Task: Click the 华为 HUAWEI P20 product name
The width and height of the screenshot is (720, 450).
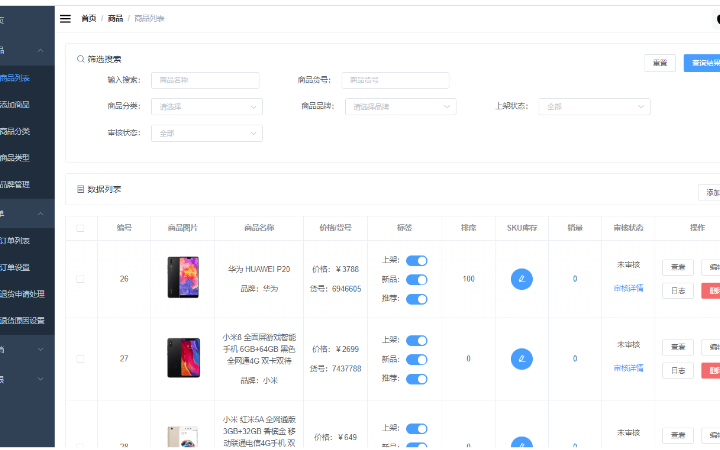Action: [x=259, y=269]
